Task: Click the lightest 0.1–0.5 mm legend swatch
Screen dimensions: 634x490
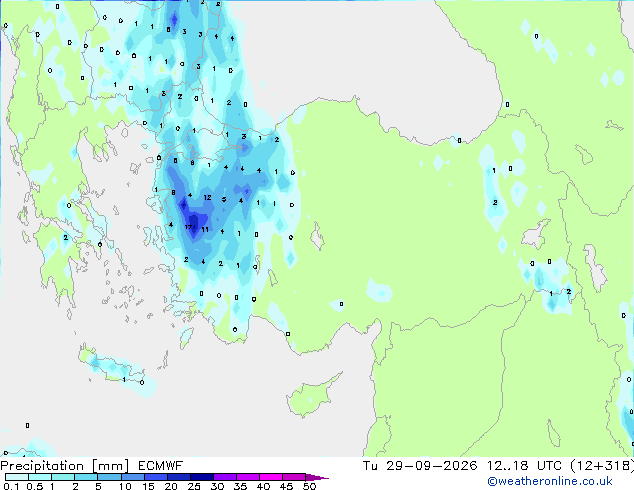Action: (x=17, y=477)
